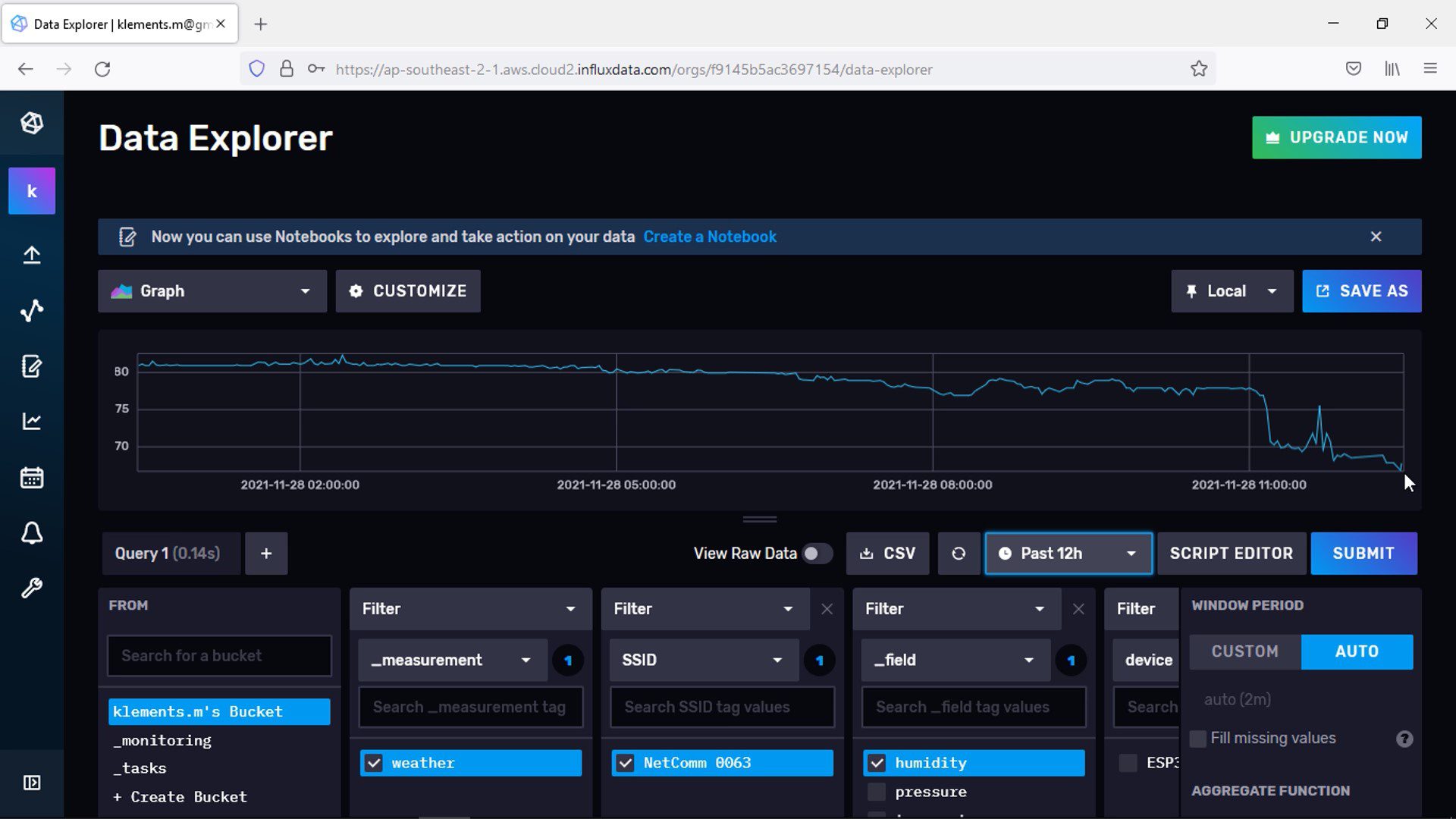Screen dimensions: 1456x819
Task: Open Alerts bell icon in sidebar
Action: pos(31,533)
